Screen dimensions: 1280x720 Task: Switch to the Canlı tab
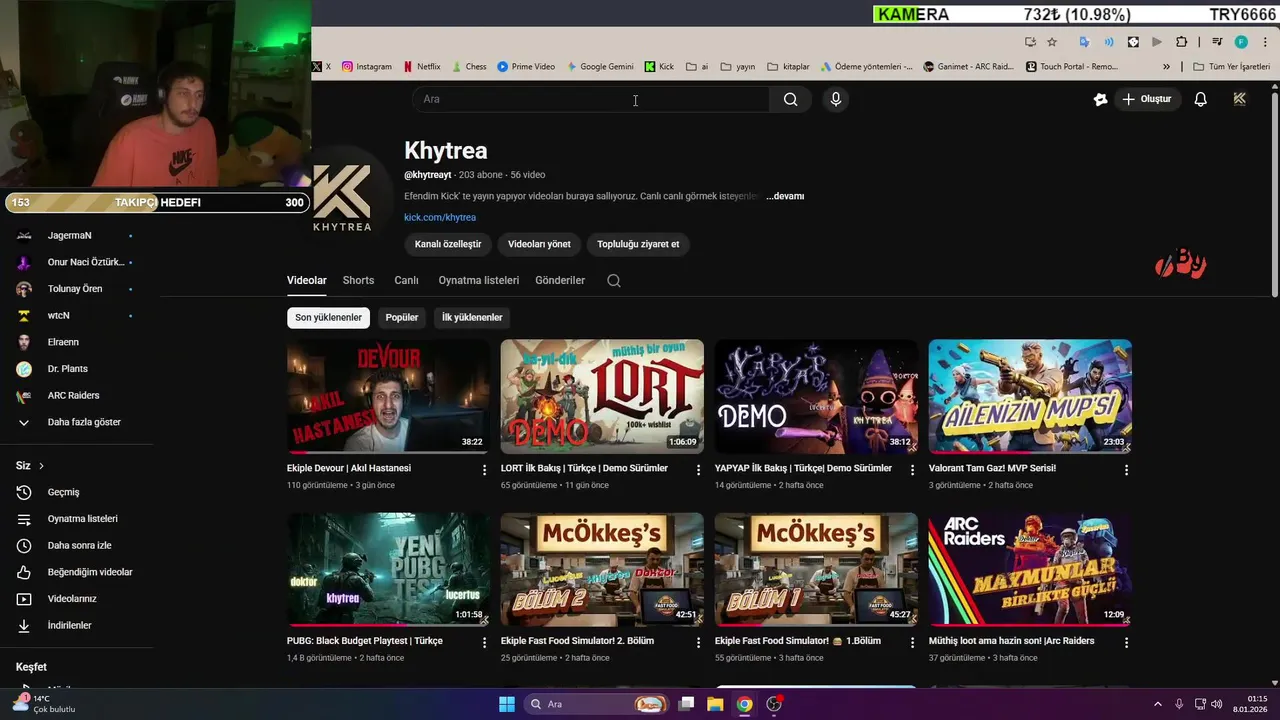point(406,280)
